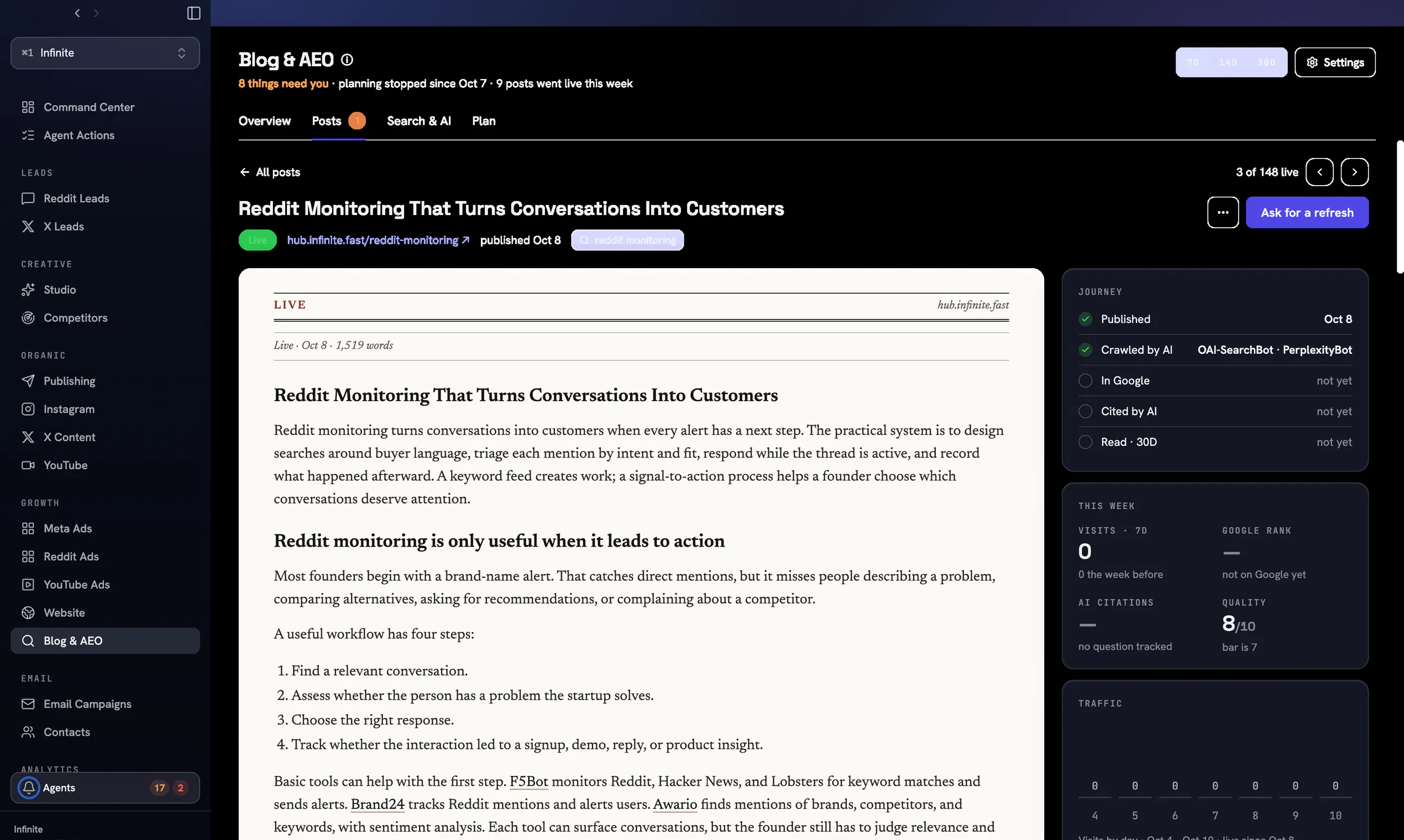Viewport: 1404px width, 840px height.
Task: Open Competitors page
Action: (x=105, y=318)
